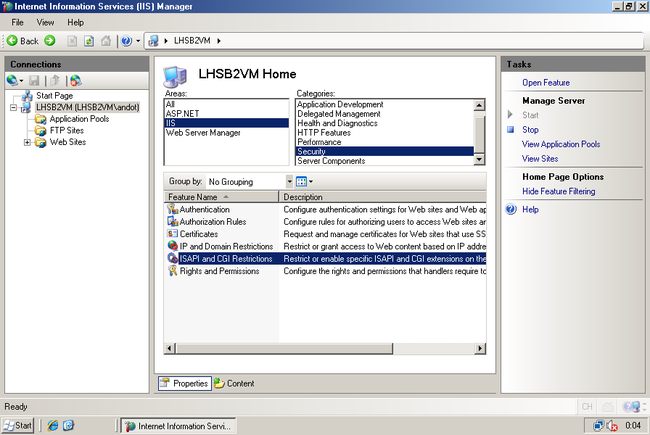Open the dropdown arrow beside toolbar Help icon
Image resolution: width=650 pixels, height=435 pixels.
(138, 41)
